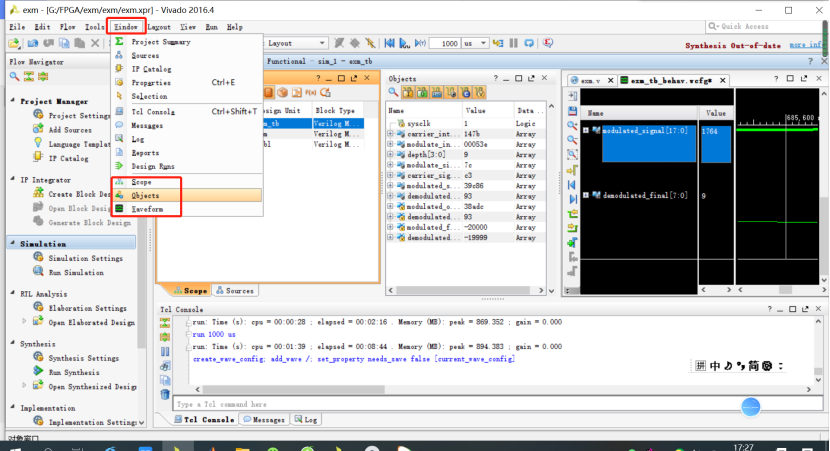
Task: Open the Layout dropdown in toolbar
Action: pos(296,44)
